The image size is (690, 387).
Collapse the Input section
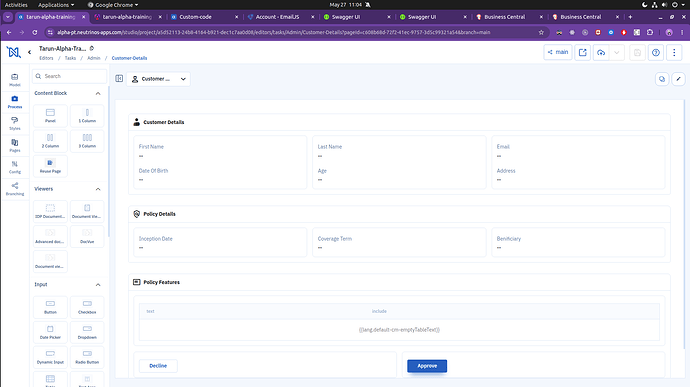coord(98,284)
